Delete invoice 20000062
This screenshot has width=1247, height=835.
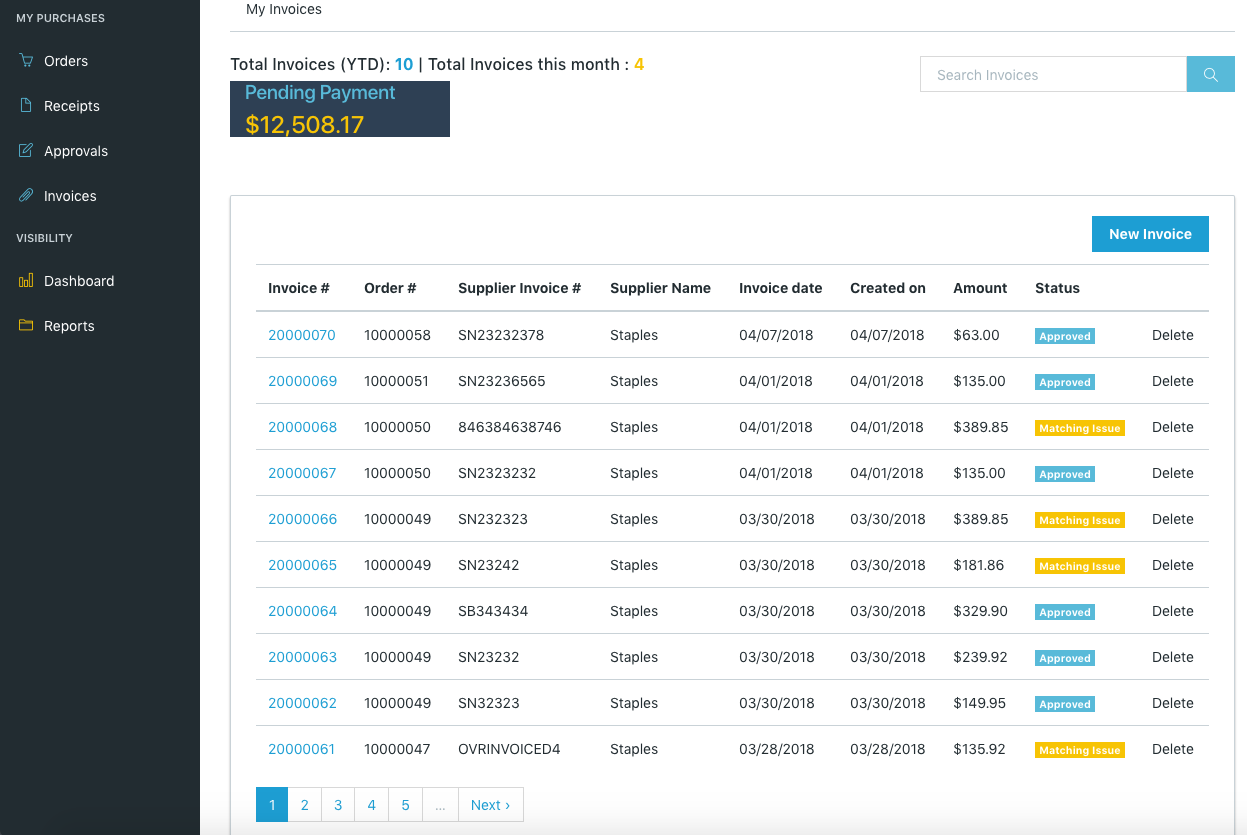click(1173, 703)
